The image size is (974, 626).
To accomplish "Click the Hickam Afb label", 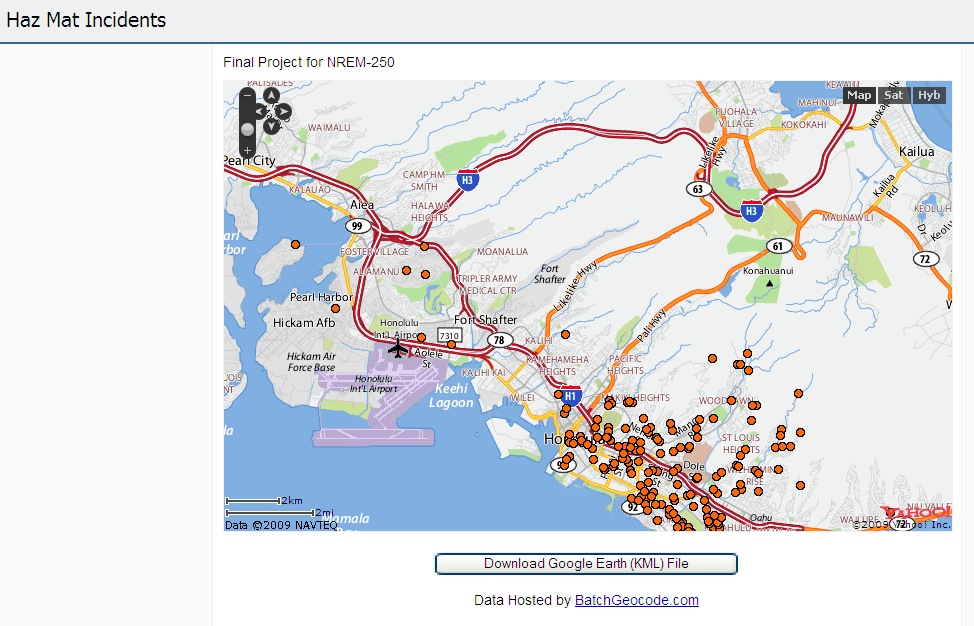I will (x=304, y=323).
